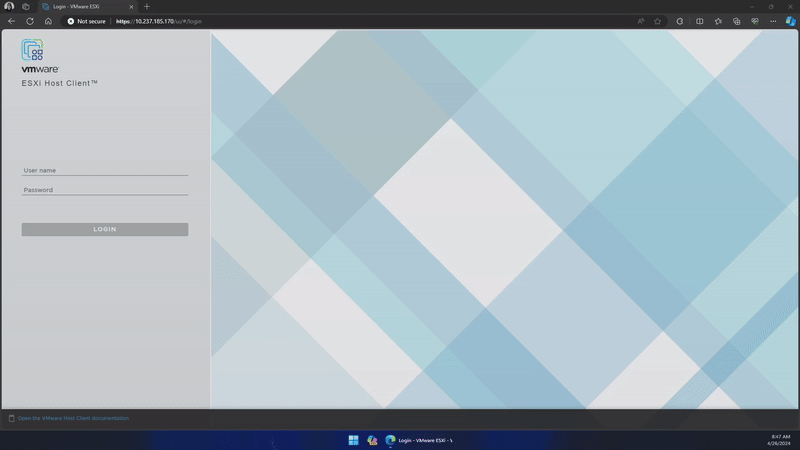Reload the page with the refresh icon
This screenshot has height=450, width=800.
(x=30, y=21)
